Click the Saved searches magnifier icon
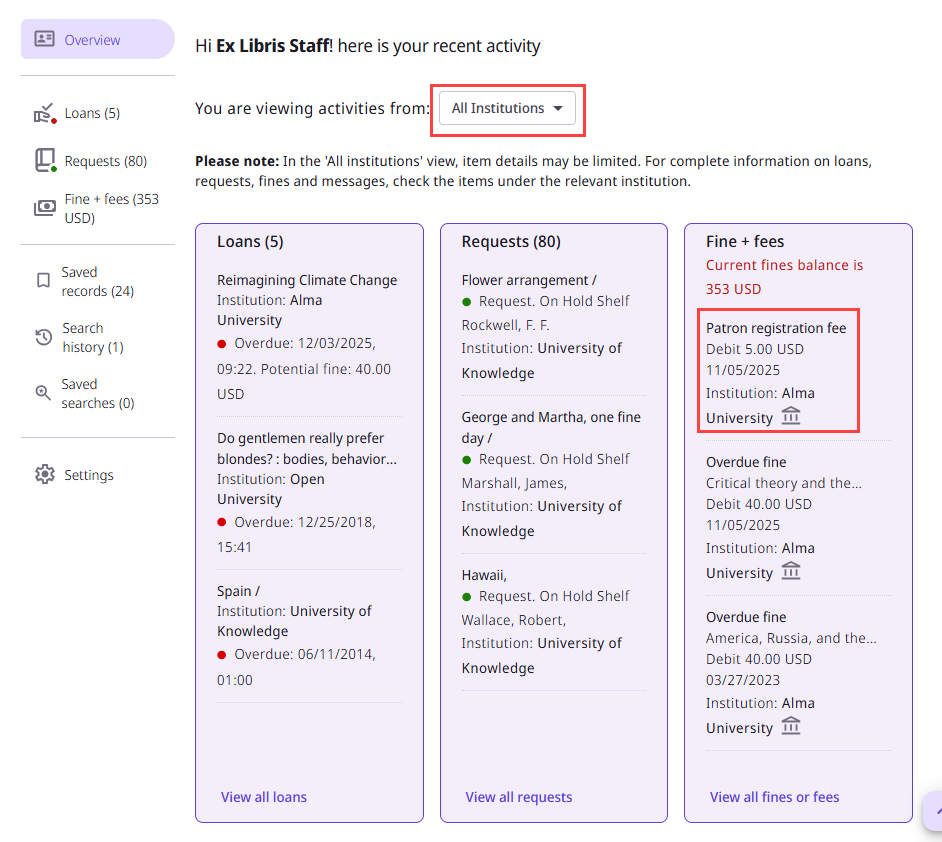 [43, 393]
